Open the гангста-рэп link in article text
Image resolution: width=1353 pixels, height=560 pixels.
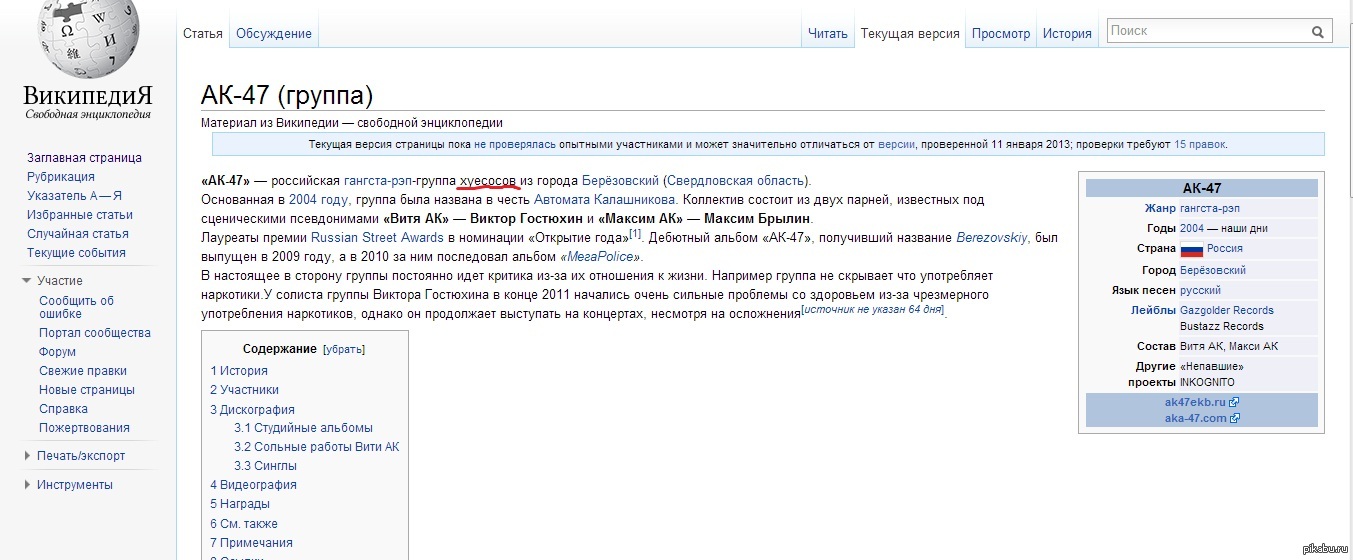(377, 181)
